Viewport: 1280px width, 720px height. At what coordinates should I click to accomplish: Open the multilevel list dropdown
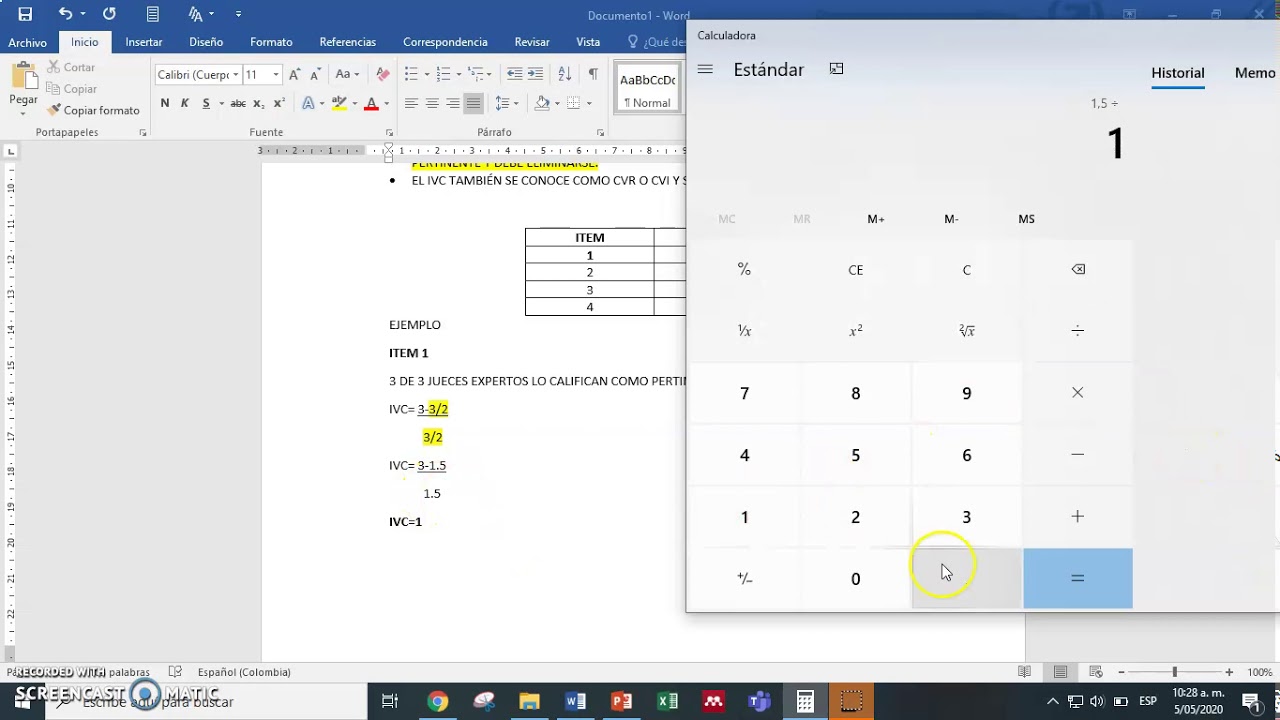click(491, 75)
